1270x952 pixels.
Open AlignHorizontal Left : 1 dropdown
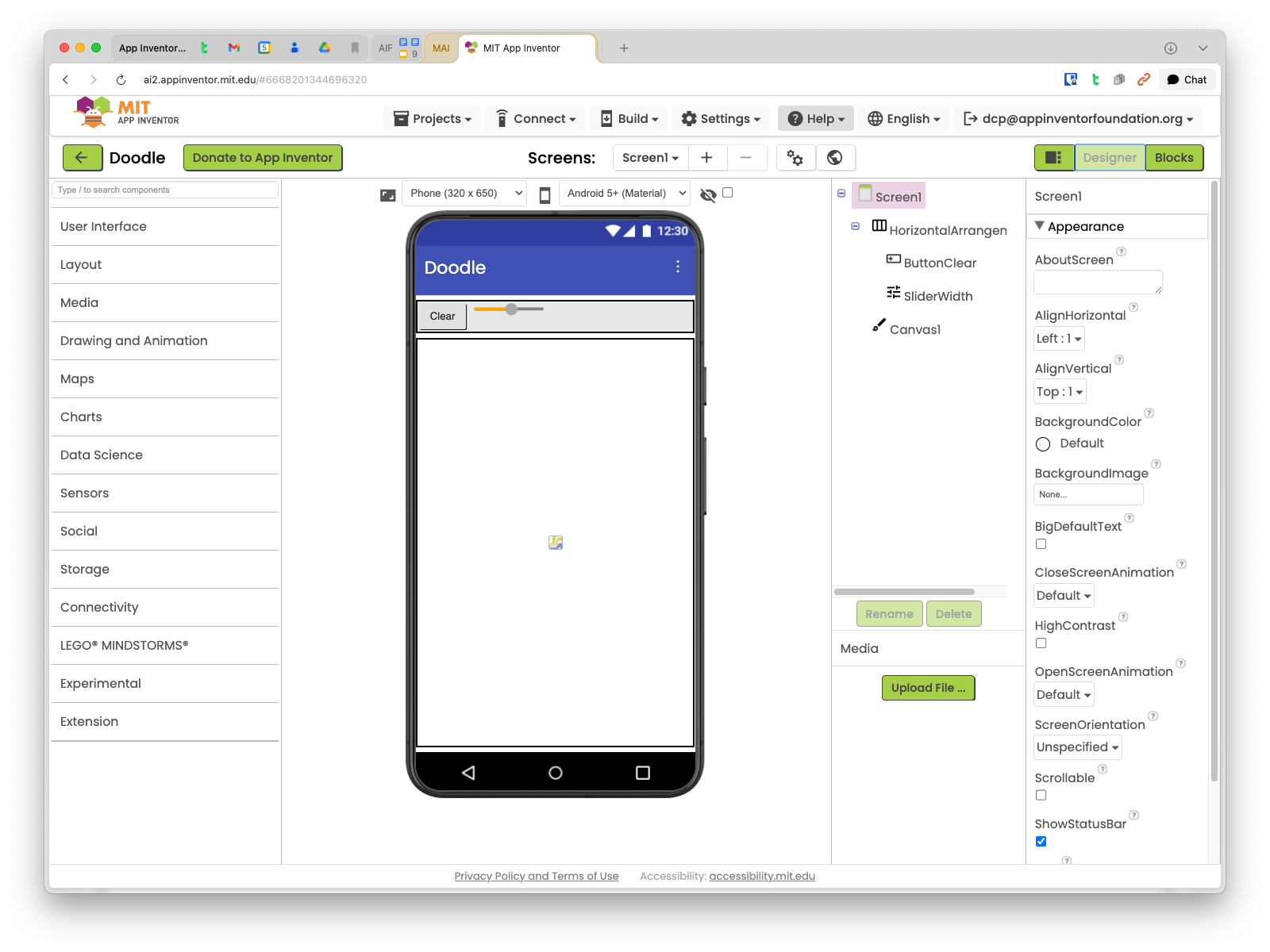click(1059, 339)
